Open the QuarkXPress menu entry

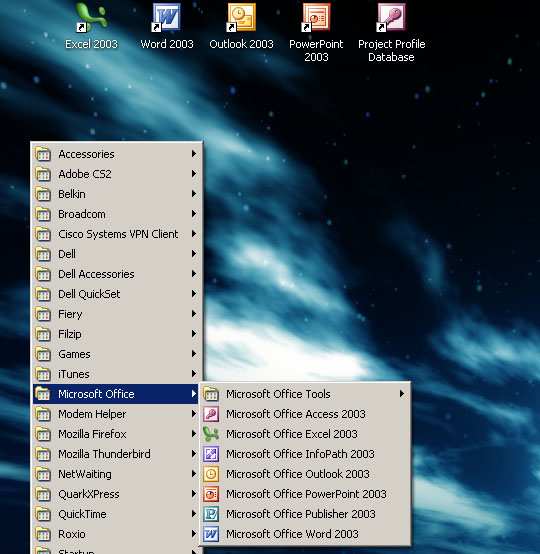click(116, 494)
